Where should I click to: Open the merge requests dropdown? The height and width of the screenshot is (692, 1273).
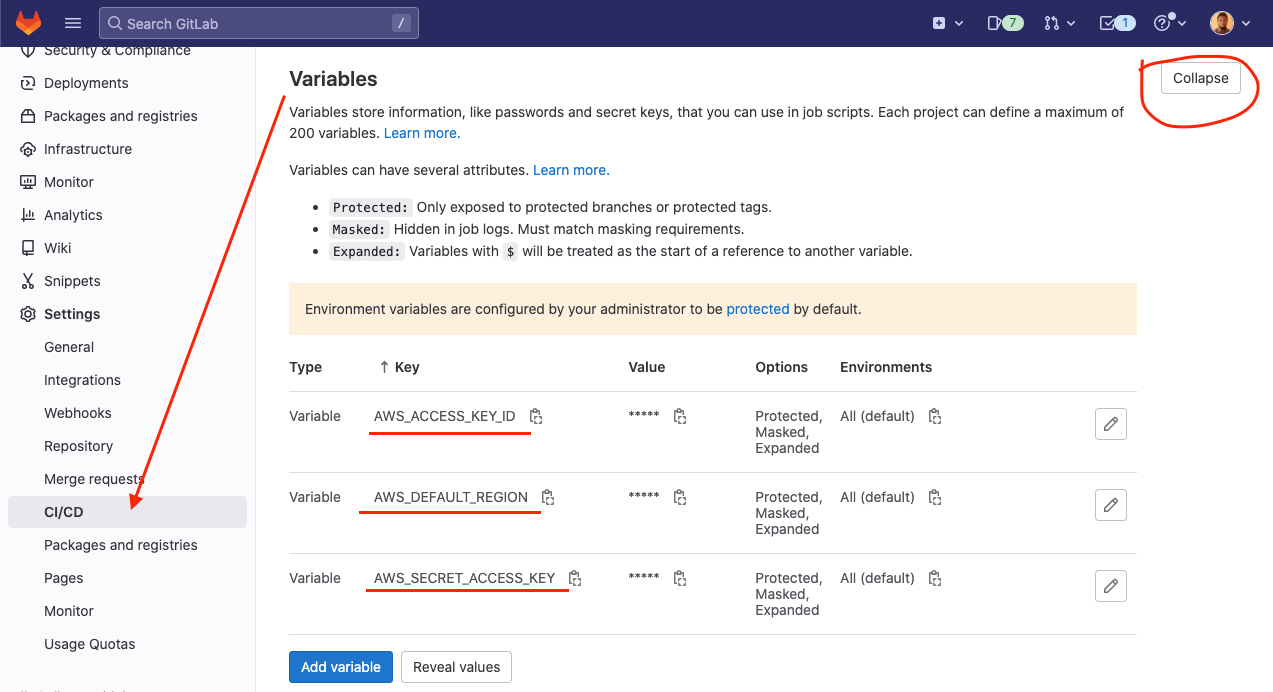pyautogui.click(x=1059, y=23)
